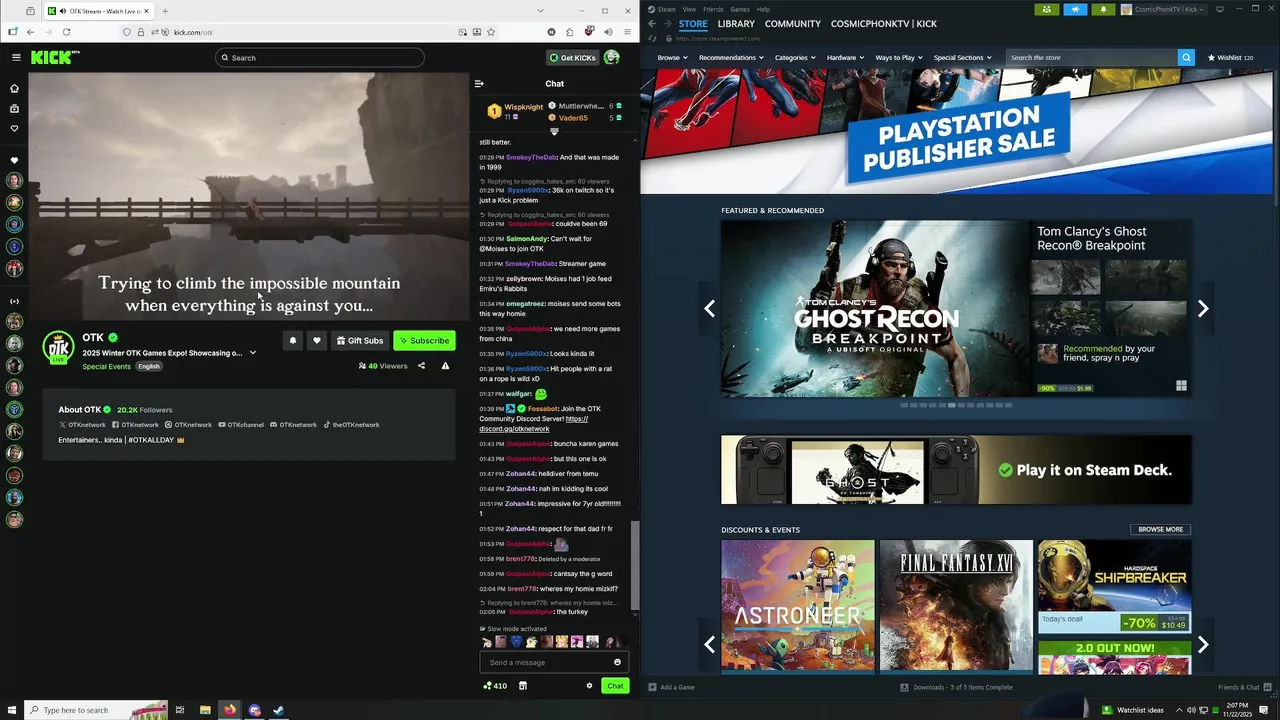This screenshot has height=720, width=1280.
Task: Open Steam announcements megaphone button
Action: (x=1075, y=9)
